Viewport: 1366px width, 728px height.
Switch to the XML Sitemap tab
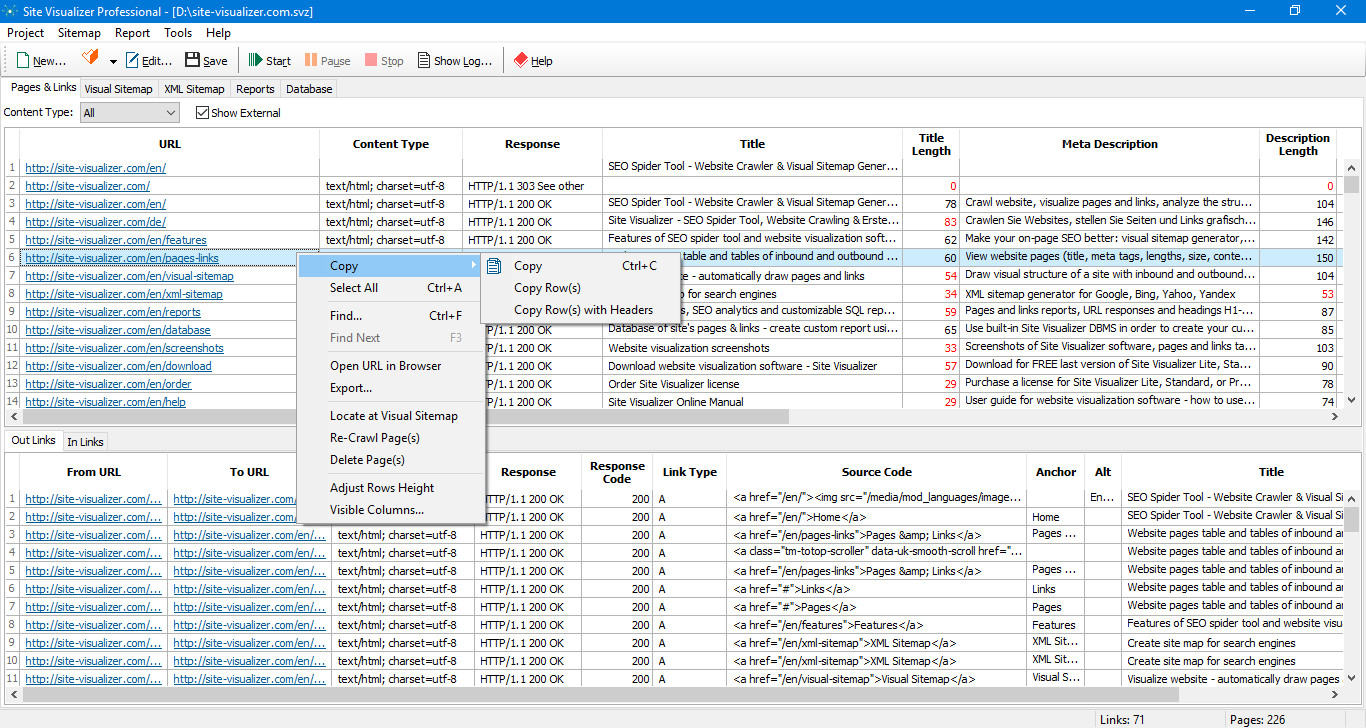click(x=194, y=89)
